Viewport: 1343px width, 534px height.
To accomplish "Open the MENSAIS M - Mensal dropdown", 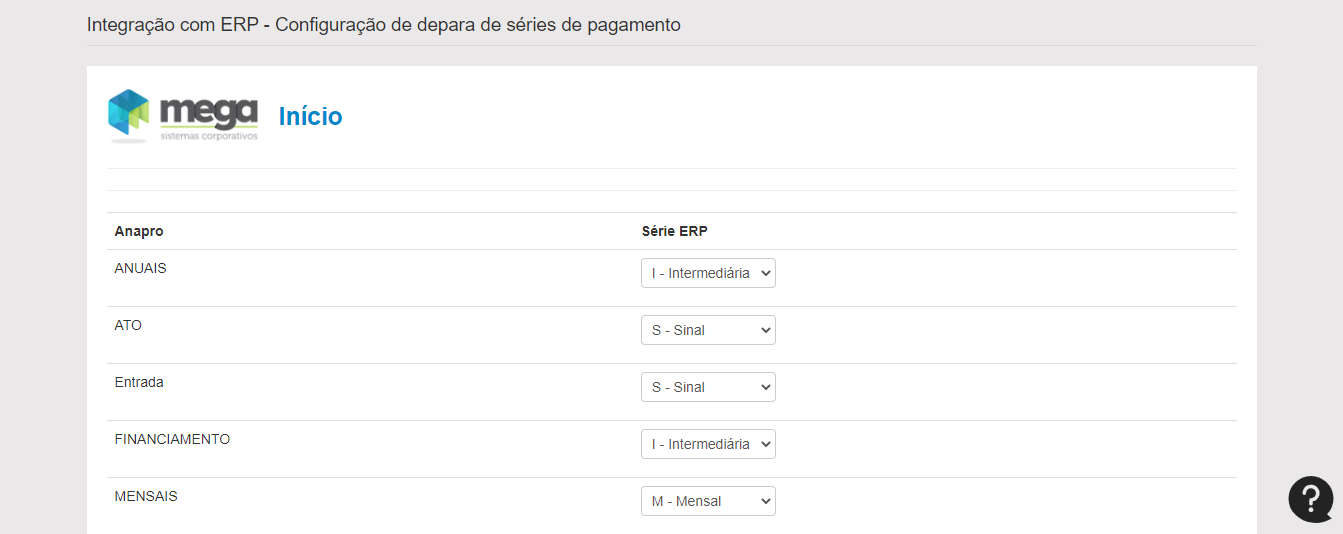I will click(707, 501).
